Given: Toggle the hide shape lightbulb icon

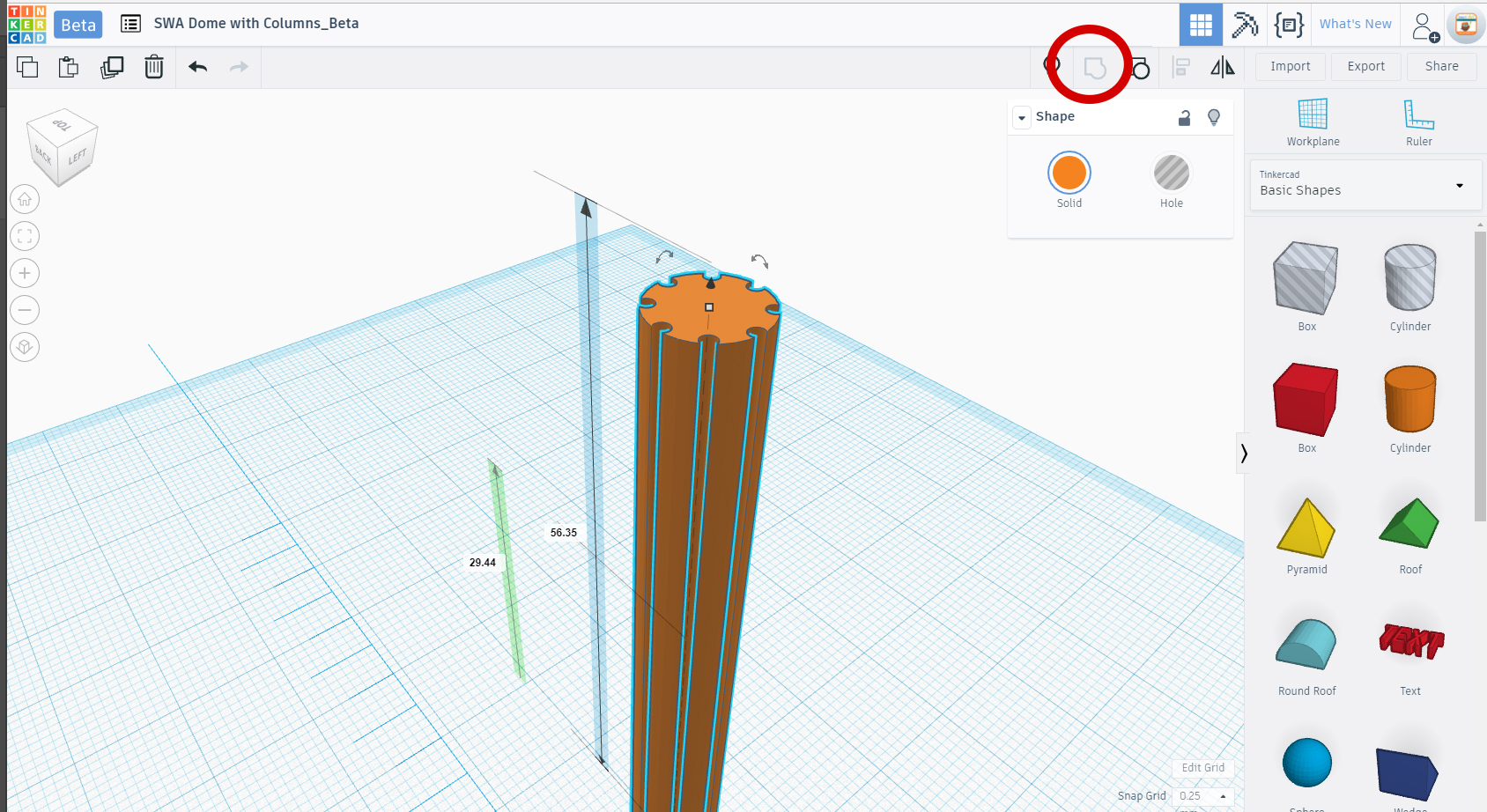Looking at the screenshot, I should (1214, 117).
